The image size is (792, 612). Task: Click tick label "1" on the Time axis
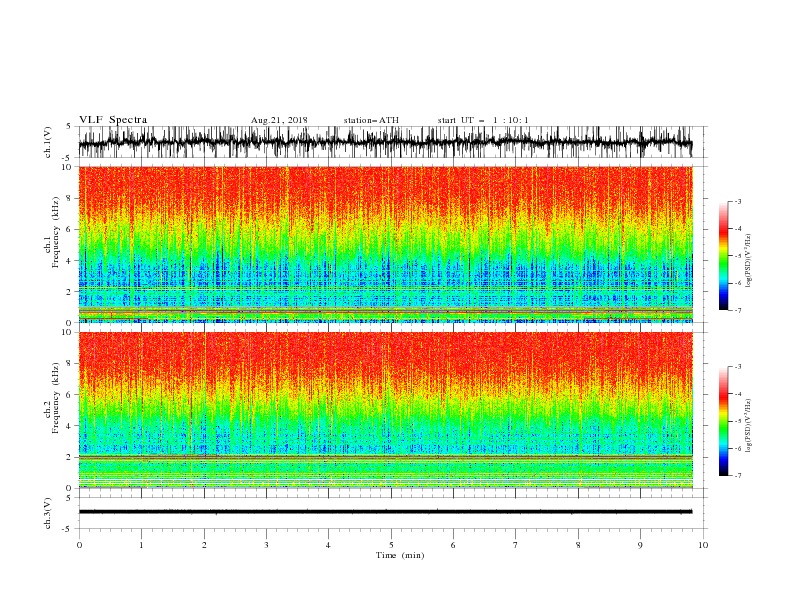(141, 545)
